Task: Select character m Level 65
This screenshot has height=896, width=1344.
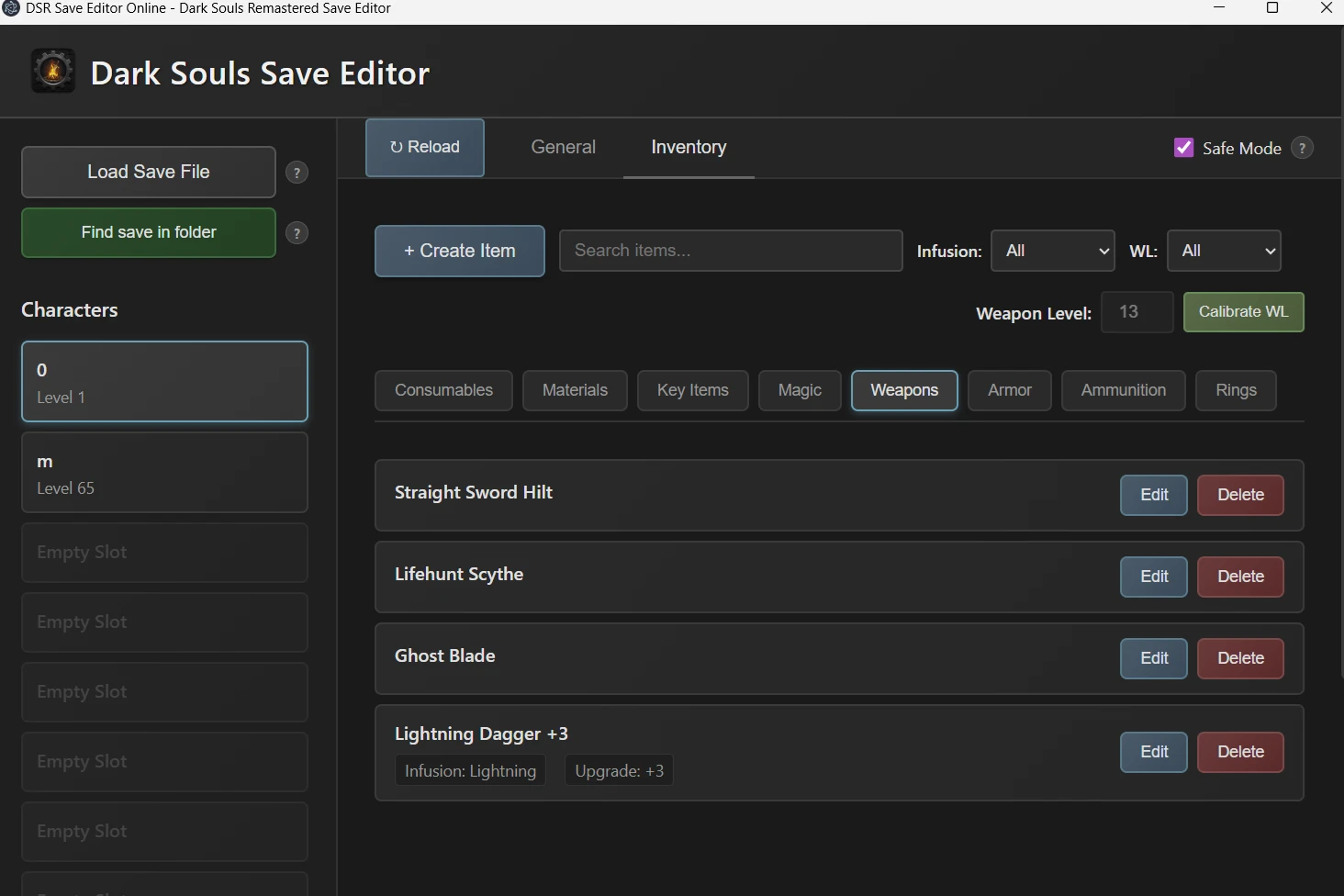Action: [164, 473]
